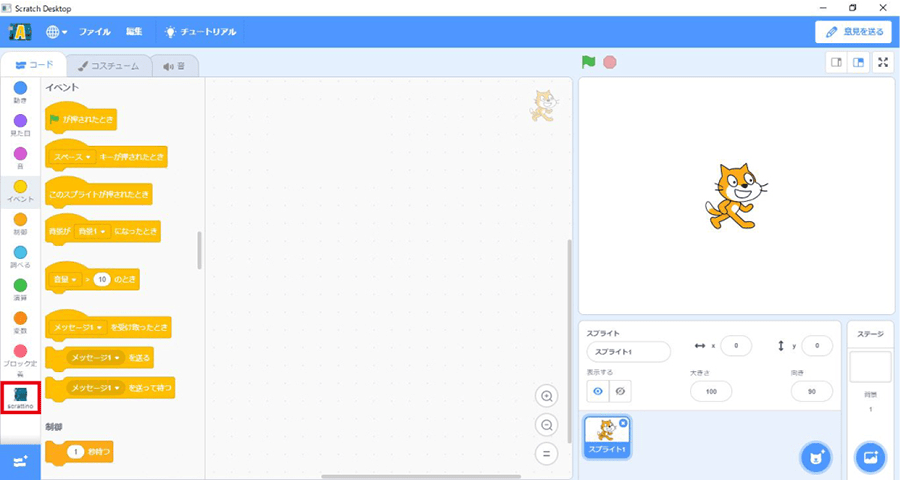Viewport: 900px width, 480px height.
Task: Click the workspace horizontal scrollbar
Action: pyautogui.click(x=421, y=476)
